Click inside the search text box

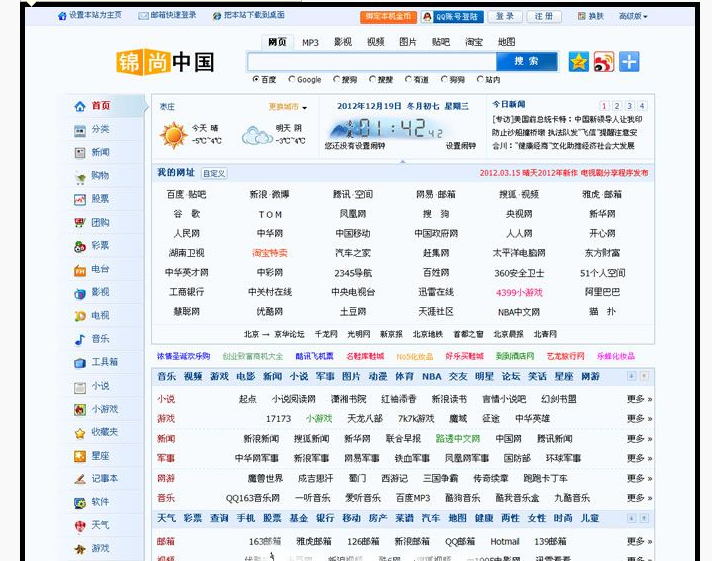[x=371, y=61]
